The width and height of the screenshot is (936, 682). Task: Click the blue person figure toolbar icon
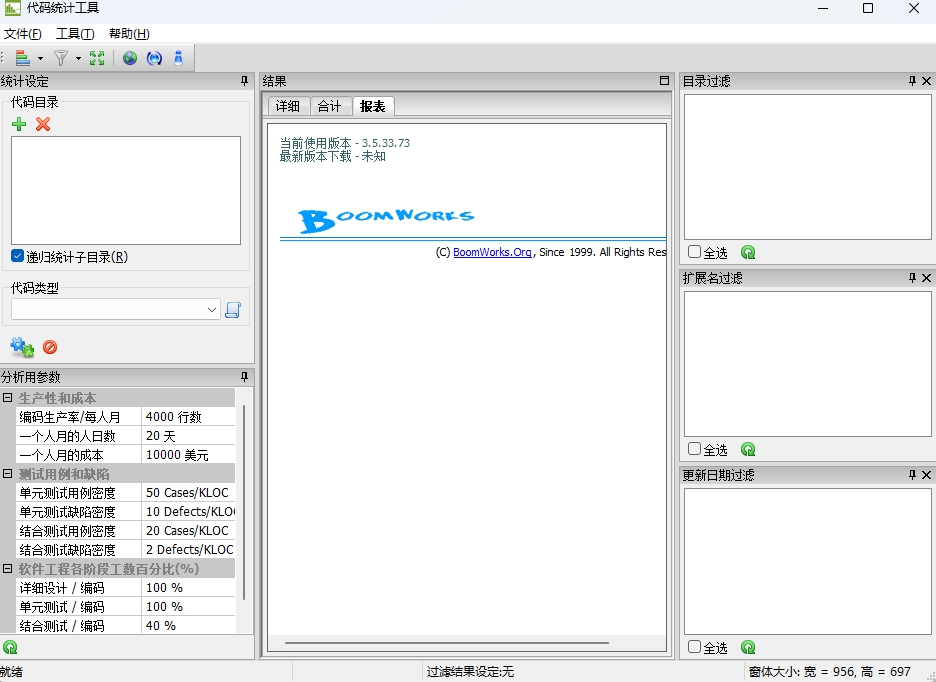click(x=178, y=58)
